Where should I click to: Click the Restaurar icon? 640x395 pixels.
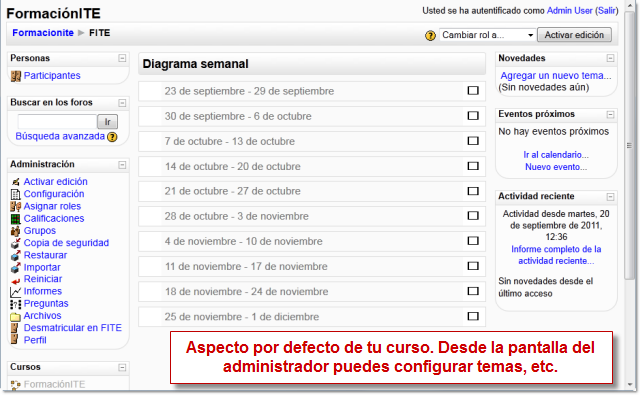point(16,255)
